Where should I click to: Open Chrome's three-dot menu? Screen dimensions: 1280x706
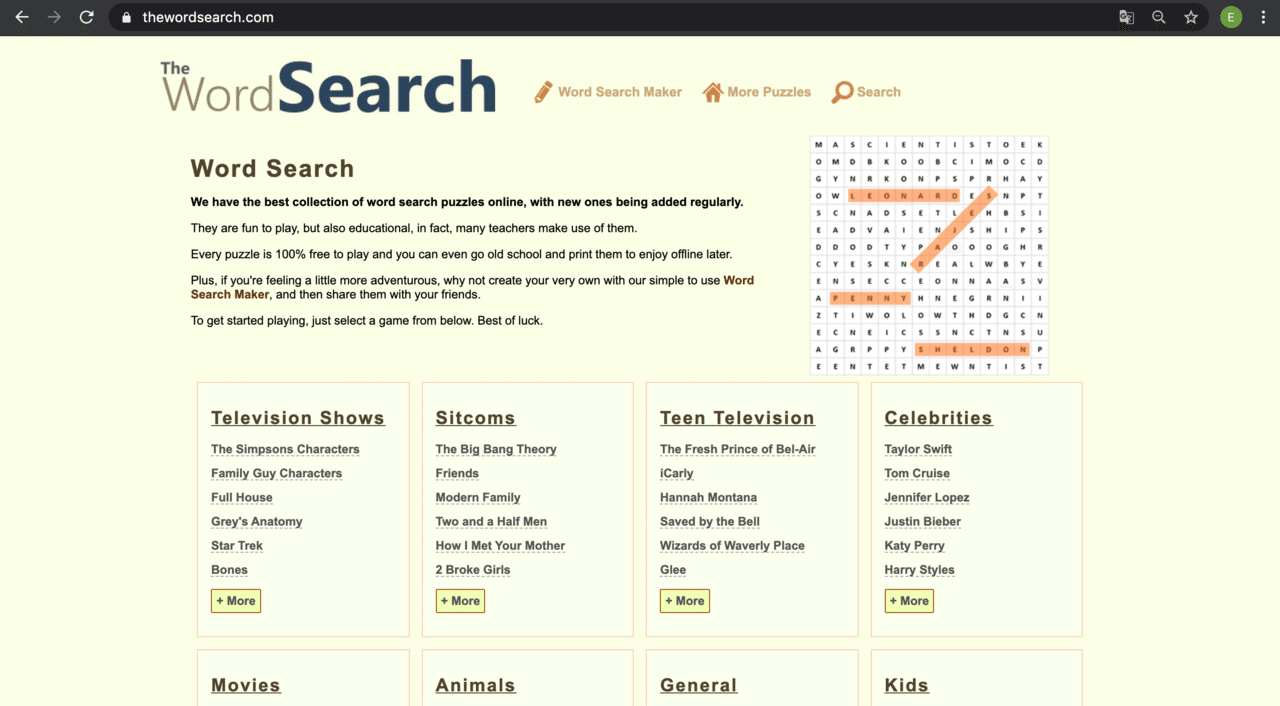(1262, 17)
